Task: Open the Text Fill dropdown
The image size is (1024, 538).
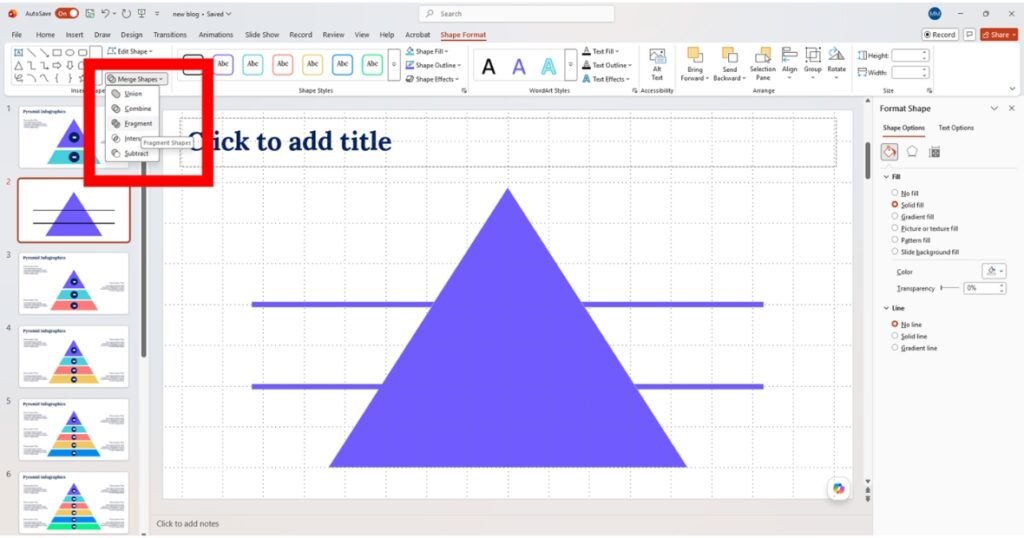Action: point(601,51)
